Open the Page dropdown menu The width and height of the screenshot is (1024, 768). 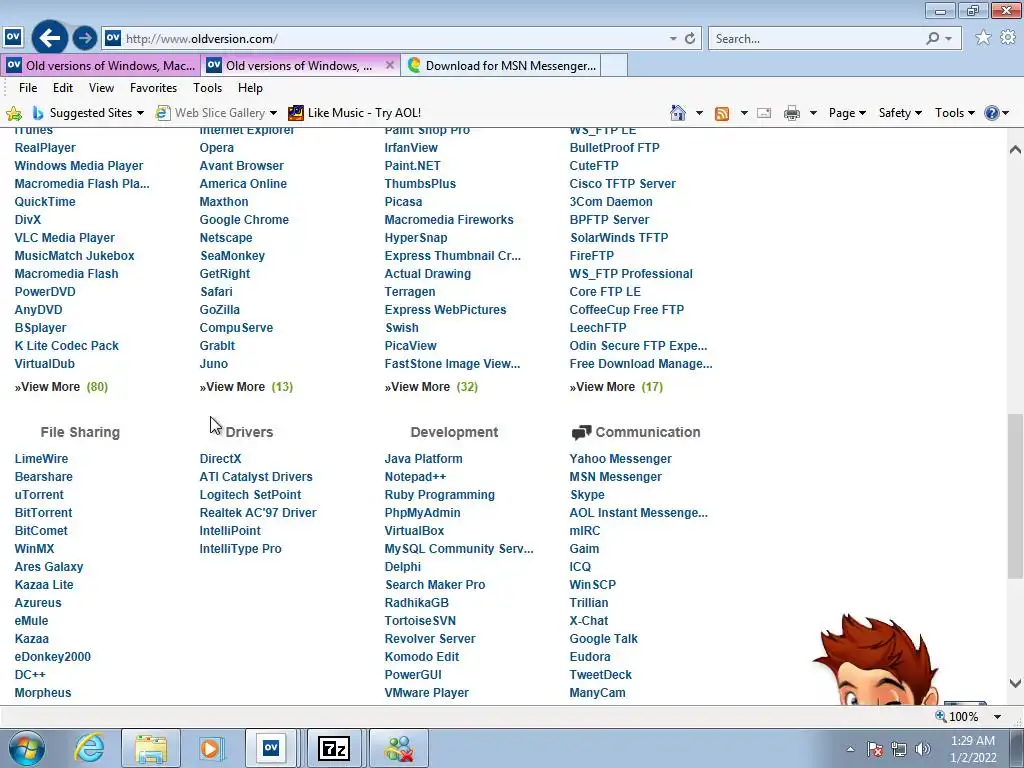click(847, 113)
